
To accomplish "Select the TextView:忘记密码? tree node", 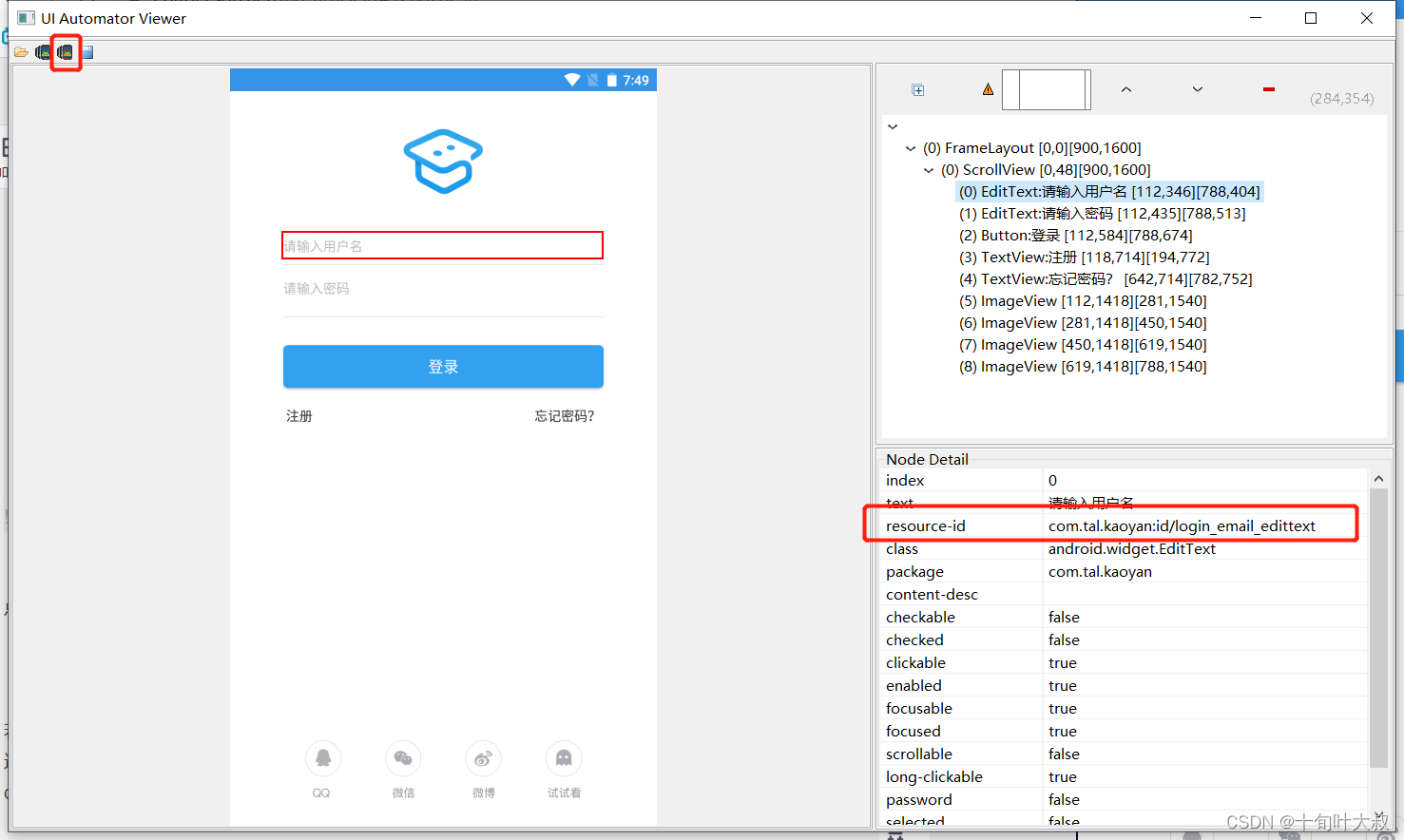I will tap(1106, 279).
